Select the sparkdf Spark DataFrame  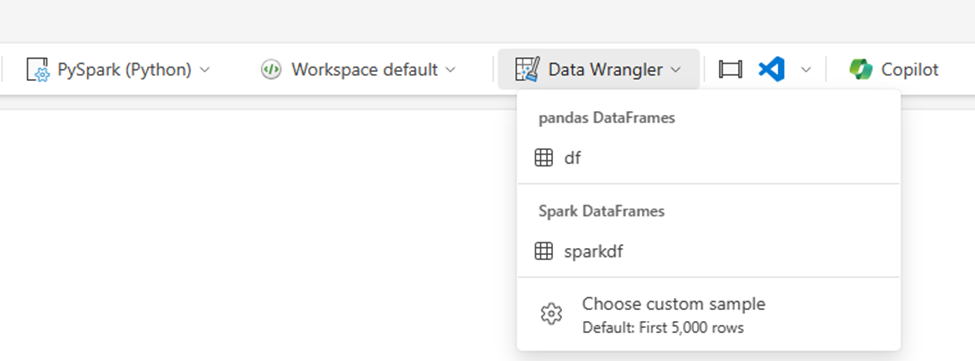[x=709, y=252]
